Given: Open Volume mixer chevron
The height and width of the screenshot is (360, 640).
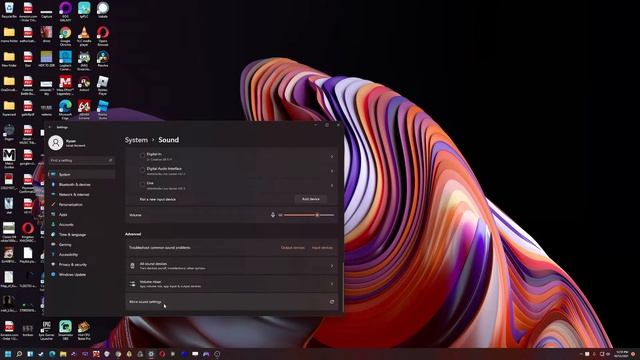Looking at the screenshot, I should pos(332,284).
